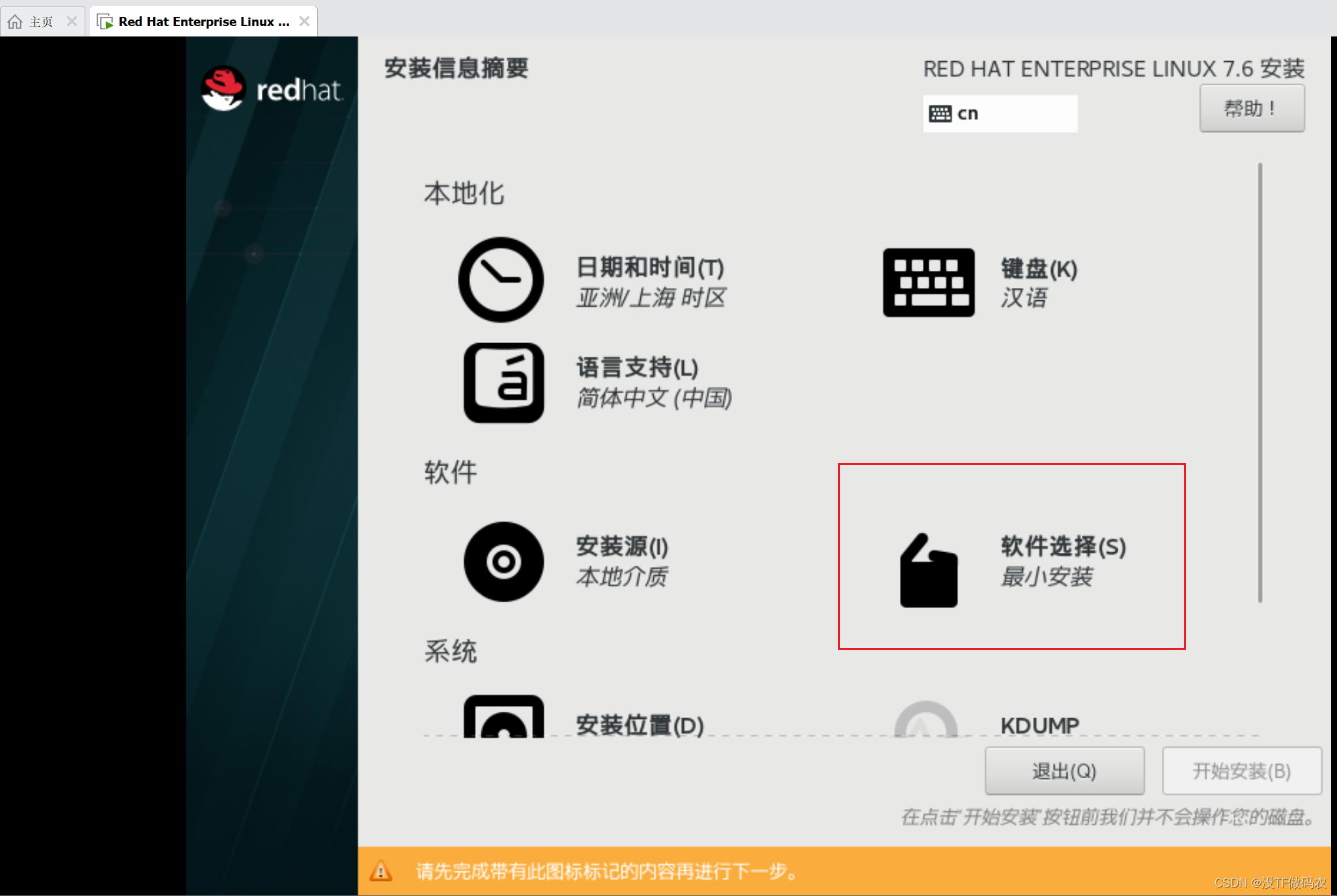Click the 开始安装(B) begin installation button
1337x896 pixels.
[1241, 771]
